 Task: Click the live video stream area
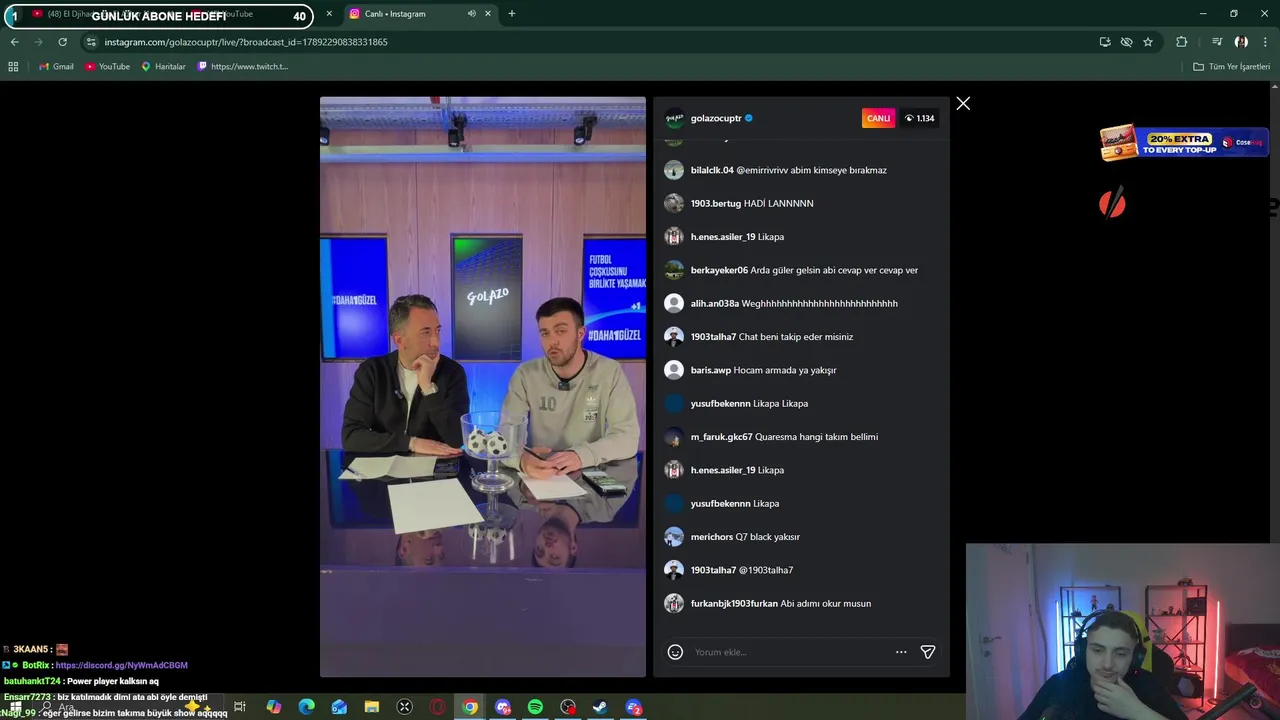click(x=483, y=387)
